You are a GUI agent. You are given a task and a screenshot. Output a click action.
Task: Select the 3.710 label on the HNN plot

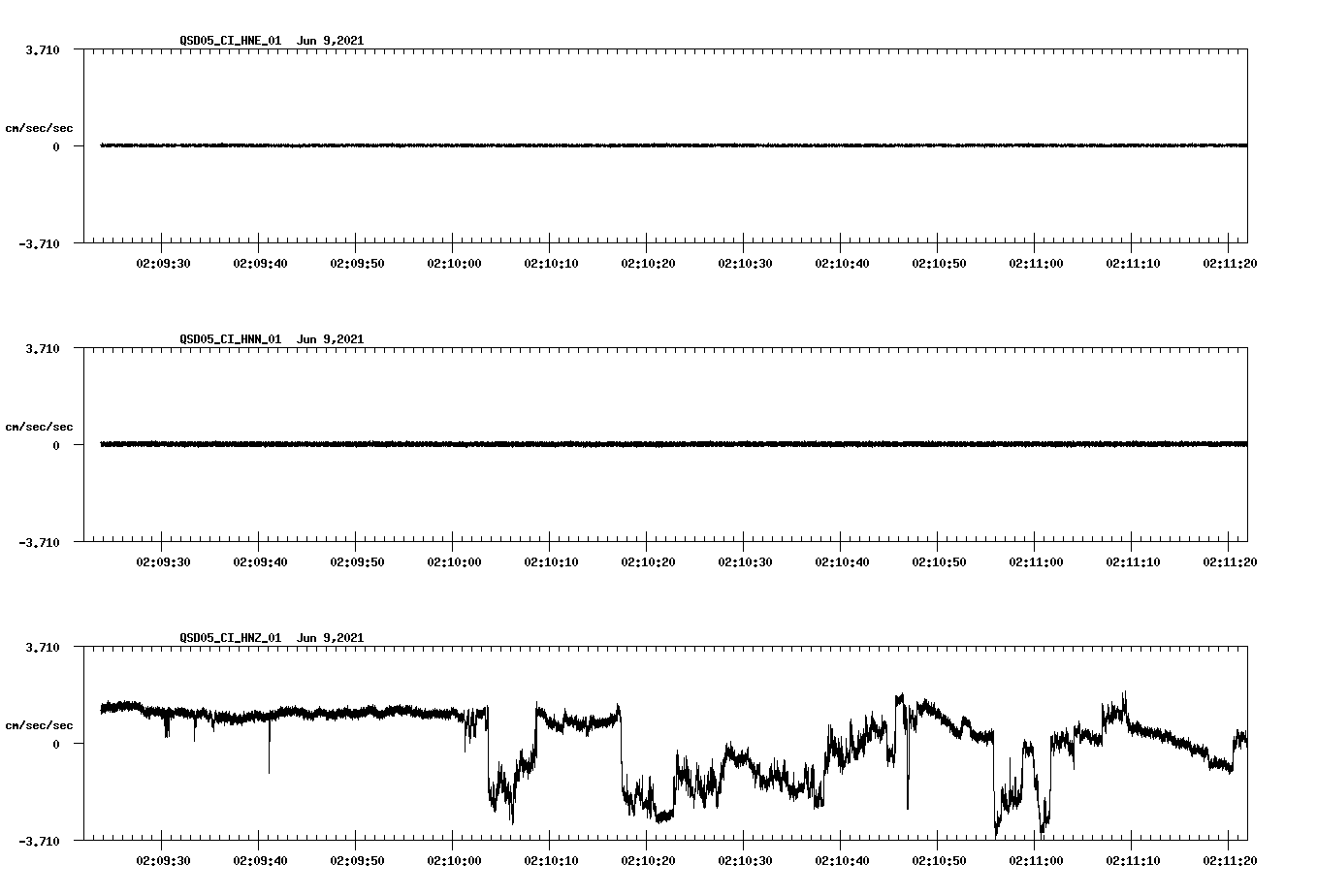[x=42, y=348]
